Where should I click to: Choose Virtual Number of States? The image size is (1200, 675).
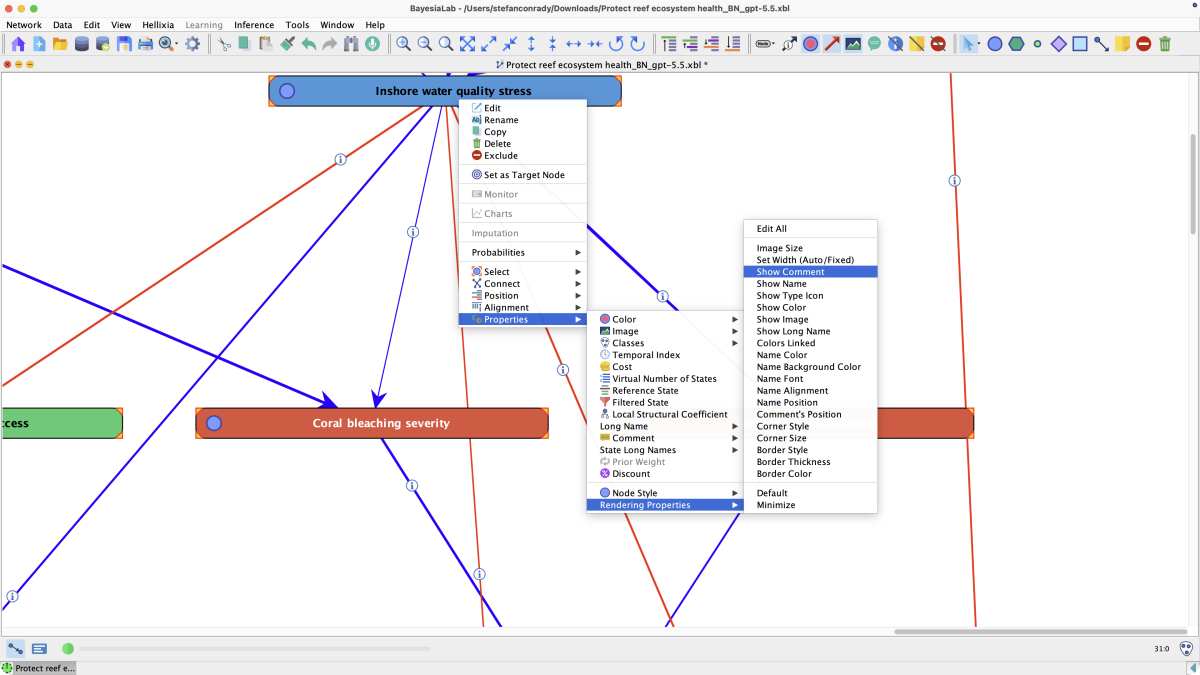pyautogui.click(x=665, y=379)
